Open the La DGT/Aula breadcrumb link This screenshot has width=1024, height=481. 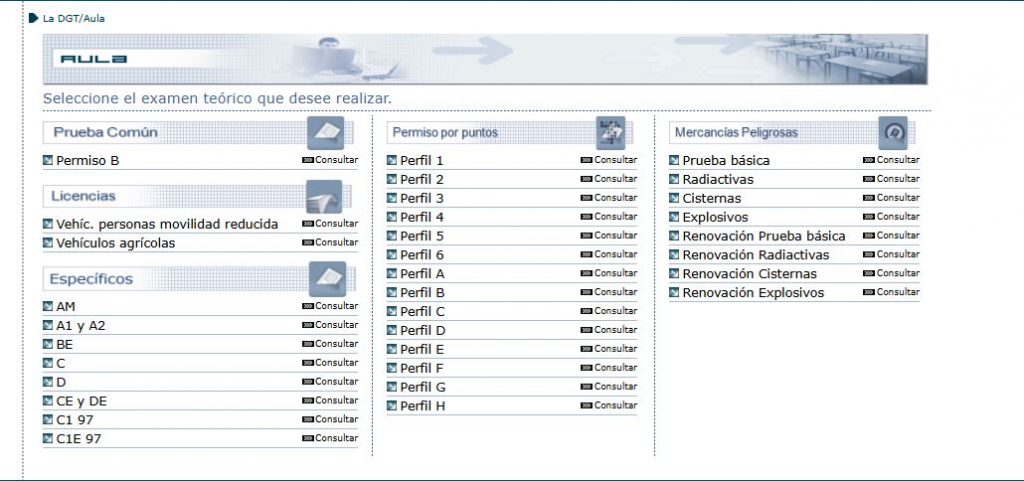73,18
